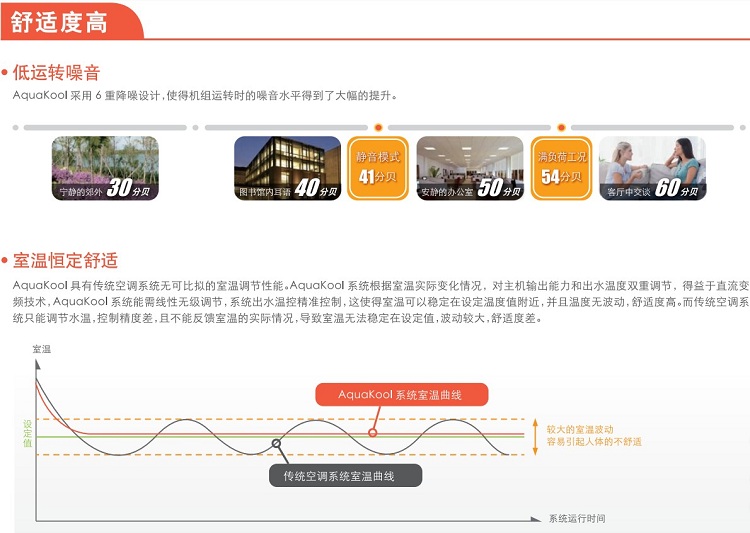Click the orange scale dot above 静音模式

tap(378, 128)
